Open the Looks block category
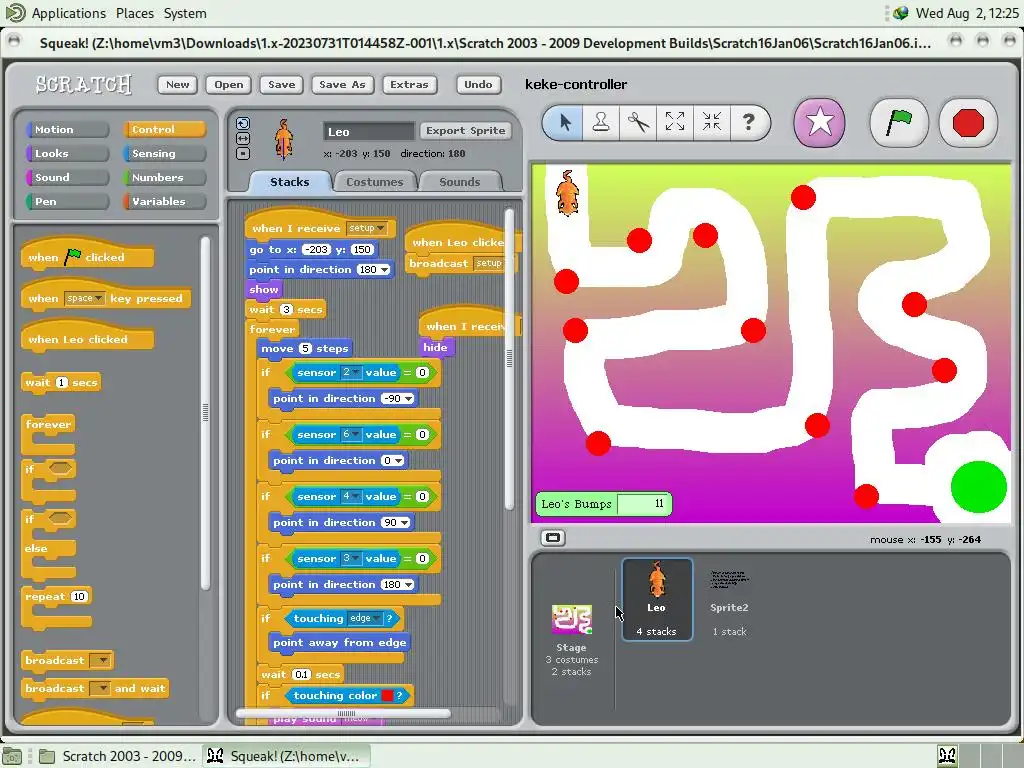Image resolution: width=1024 pixels, height=768 pixels. [x=67, y=153]
